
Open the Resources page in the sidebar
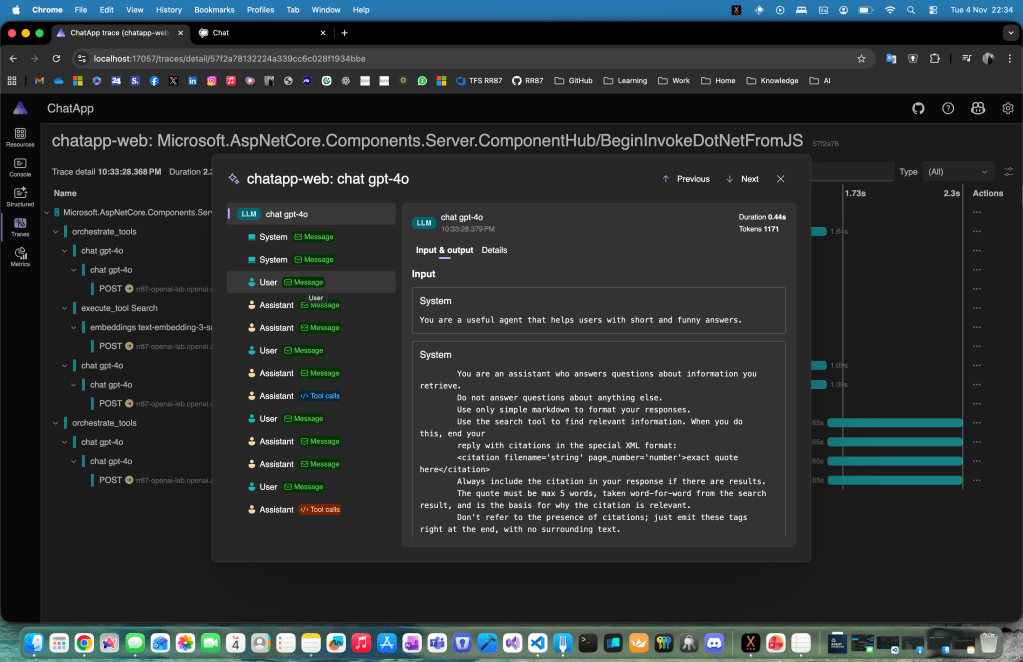pyautogui.click(x=20, y=136)
